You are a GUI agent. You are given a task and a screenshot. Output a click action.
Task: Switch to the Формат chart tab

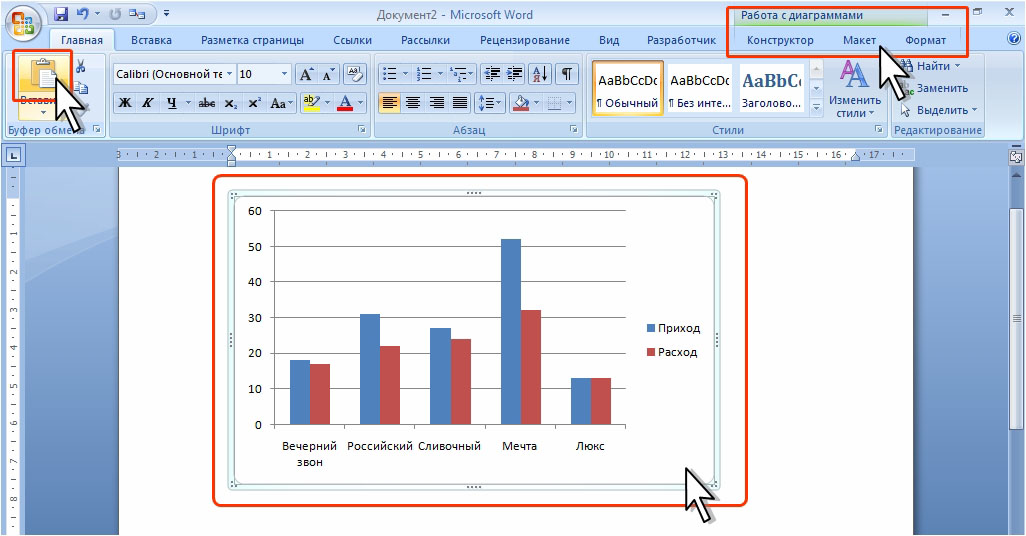click(x=925, y=40)
